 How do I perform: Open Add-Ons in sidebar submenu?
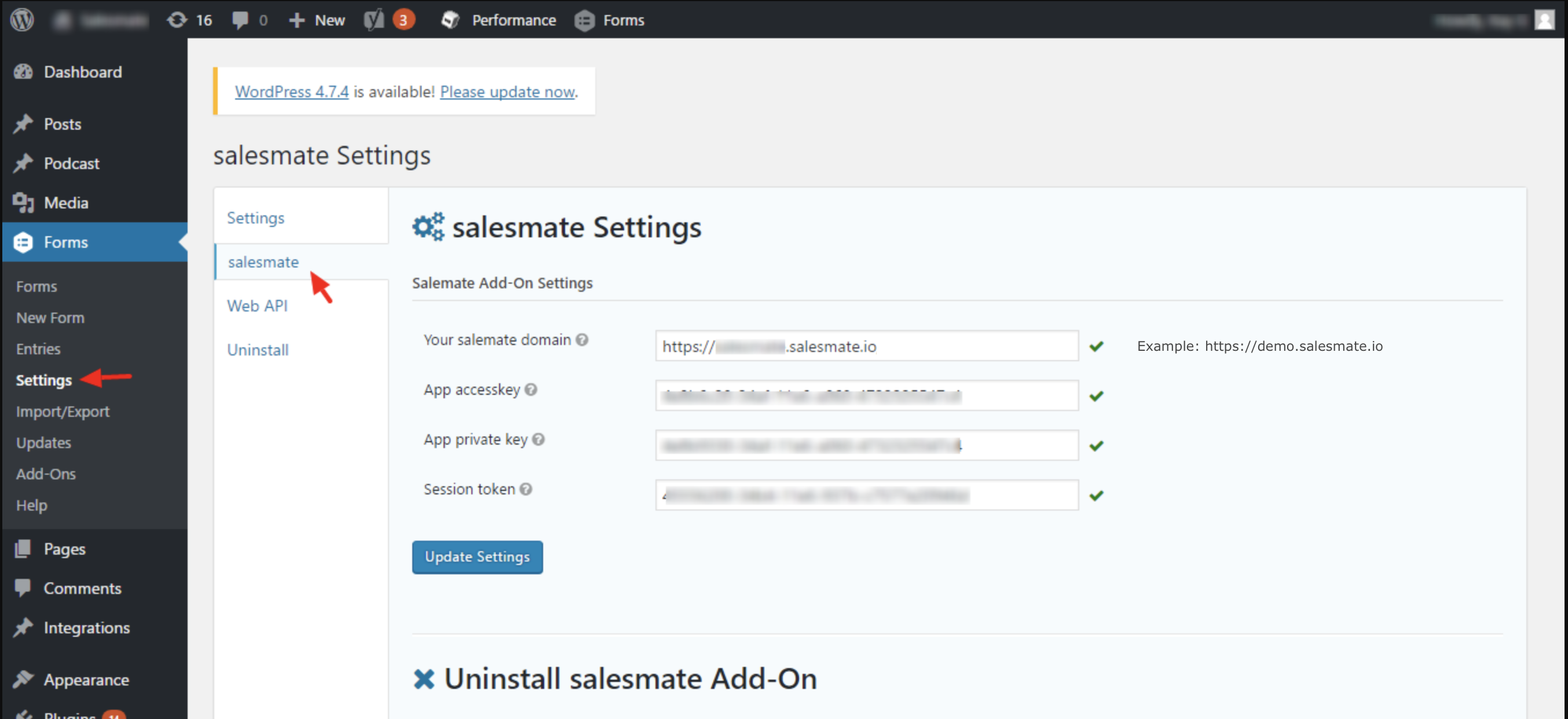coord(46,474)
